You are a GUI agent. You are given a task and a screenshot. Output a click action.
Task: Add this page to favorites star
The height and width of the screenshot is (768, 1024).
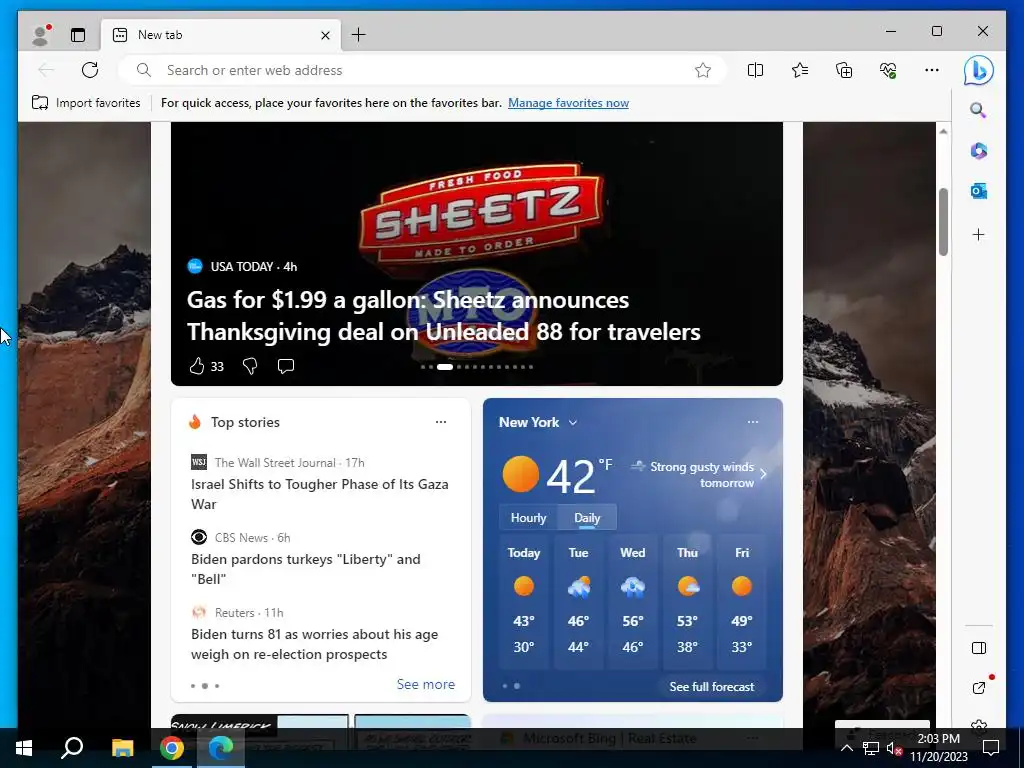click(703, 70)
